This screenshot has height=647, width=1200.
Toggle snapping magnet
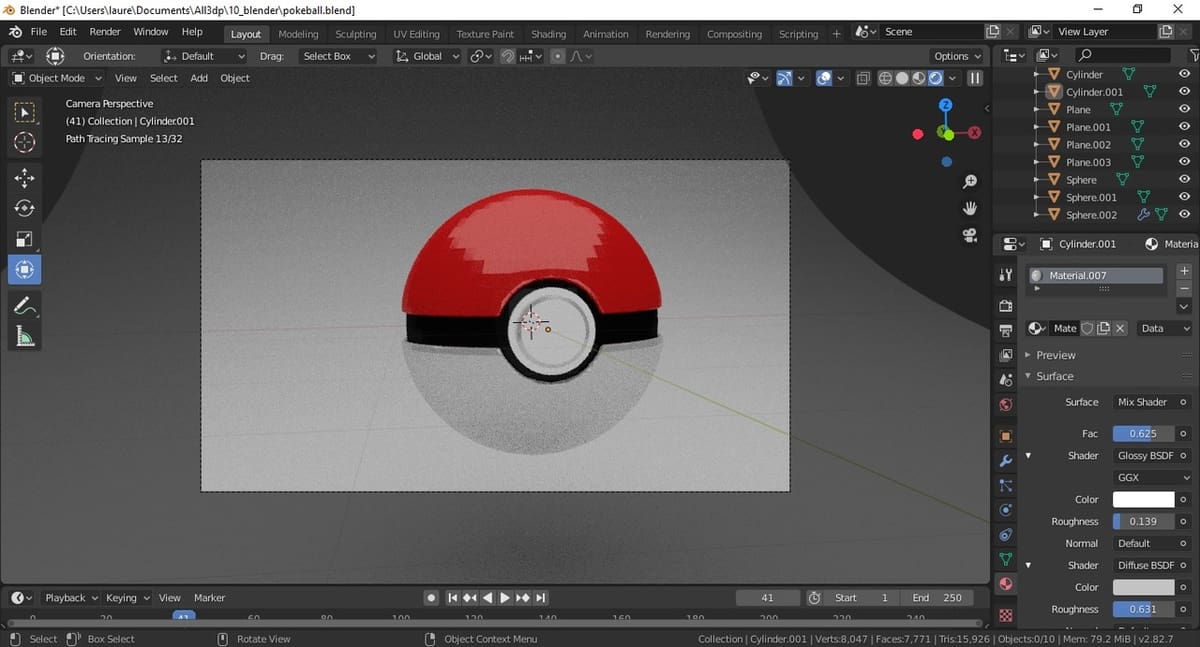click(508, 56)
